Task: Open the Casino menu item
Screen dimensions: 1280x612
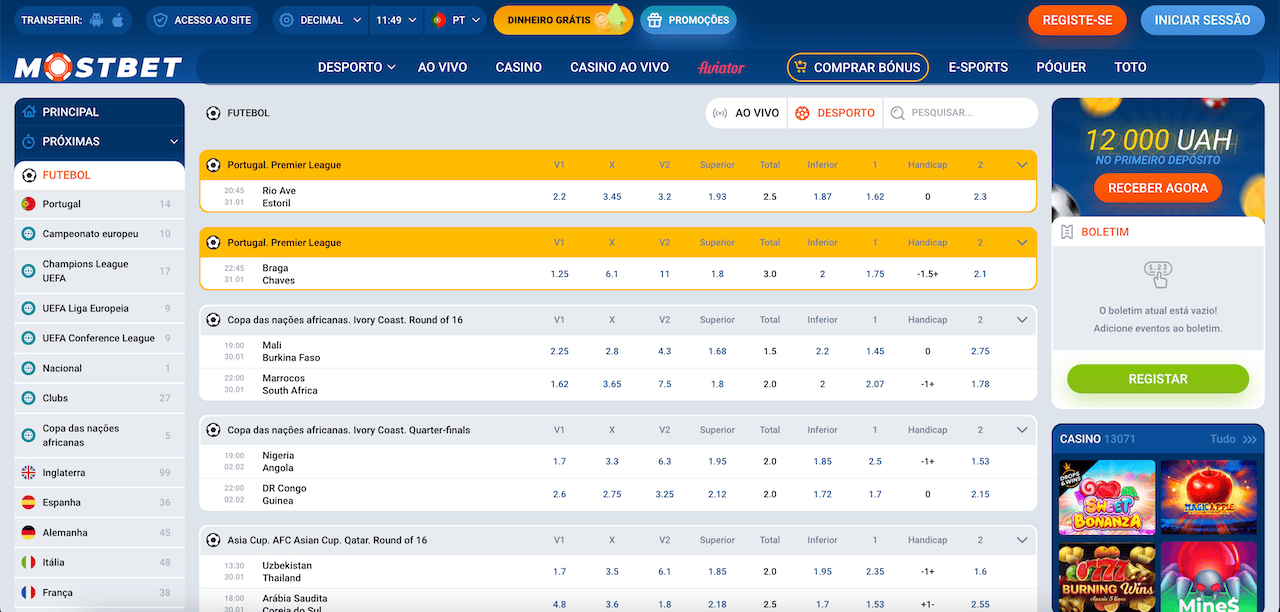Action: 519,67
